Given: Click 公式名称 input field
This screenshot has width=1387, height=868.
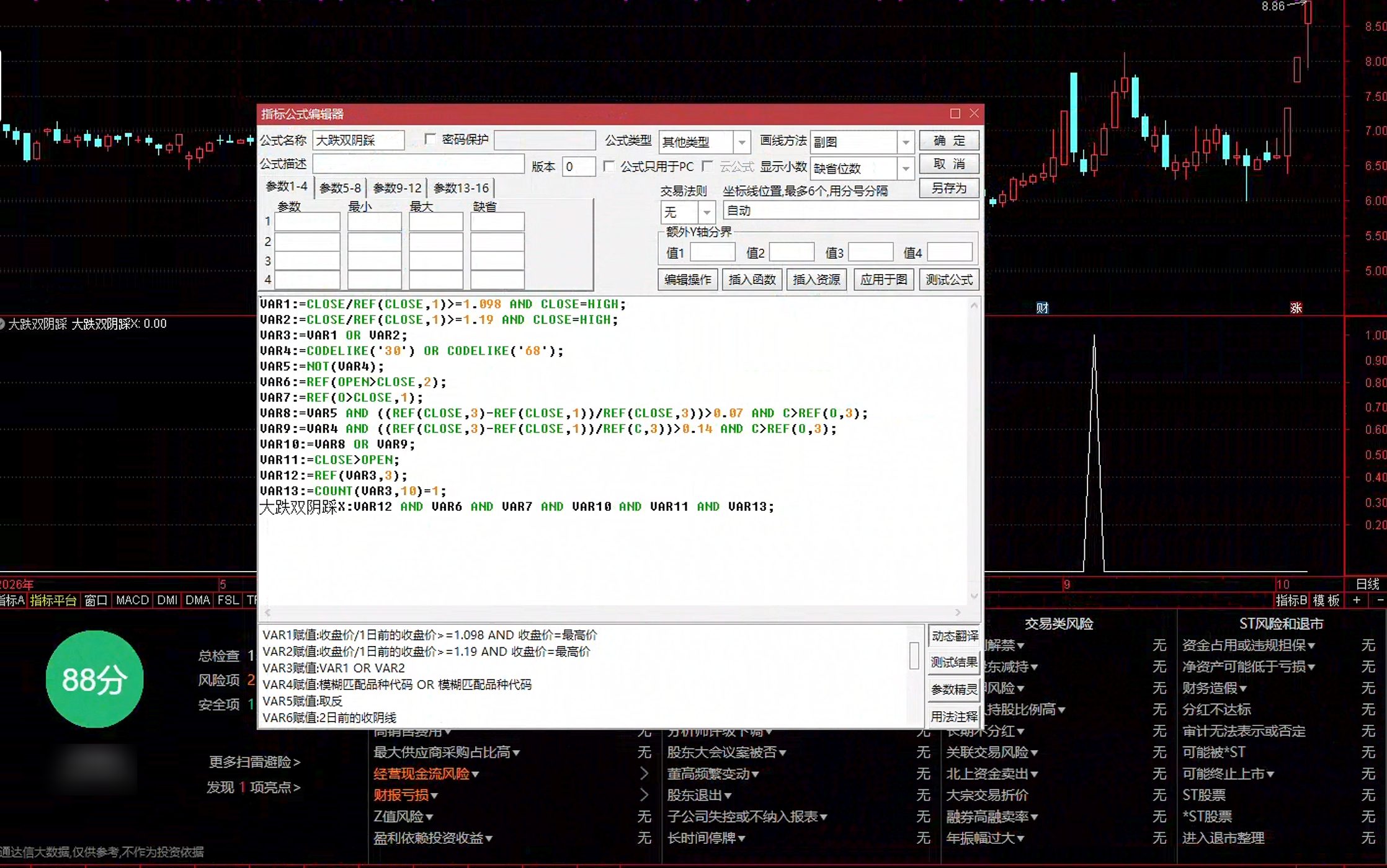Looking at the screenshot, I should (359, 141).
